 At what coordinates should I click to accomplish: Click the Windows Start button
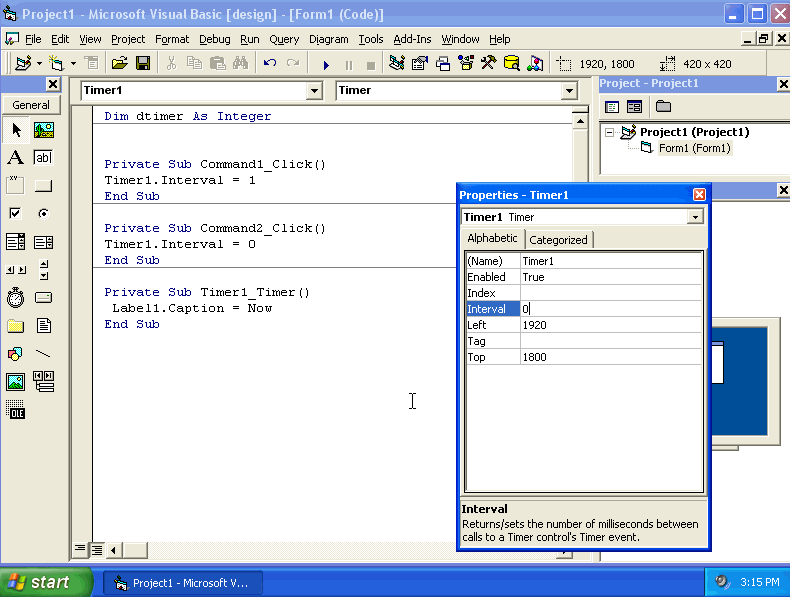pos(40,582)
